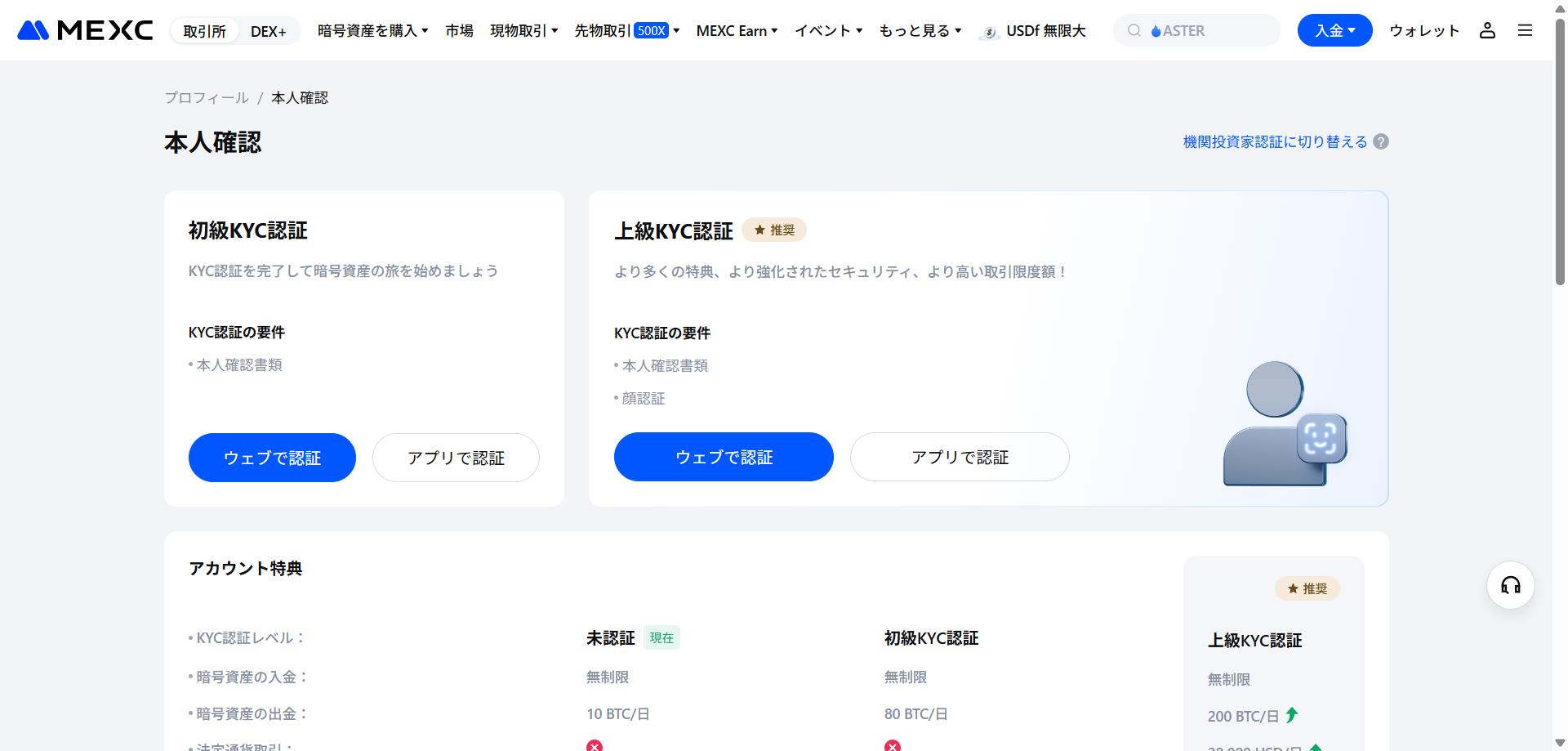Click the USDf coin icon

[989, 31]
